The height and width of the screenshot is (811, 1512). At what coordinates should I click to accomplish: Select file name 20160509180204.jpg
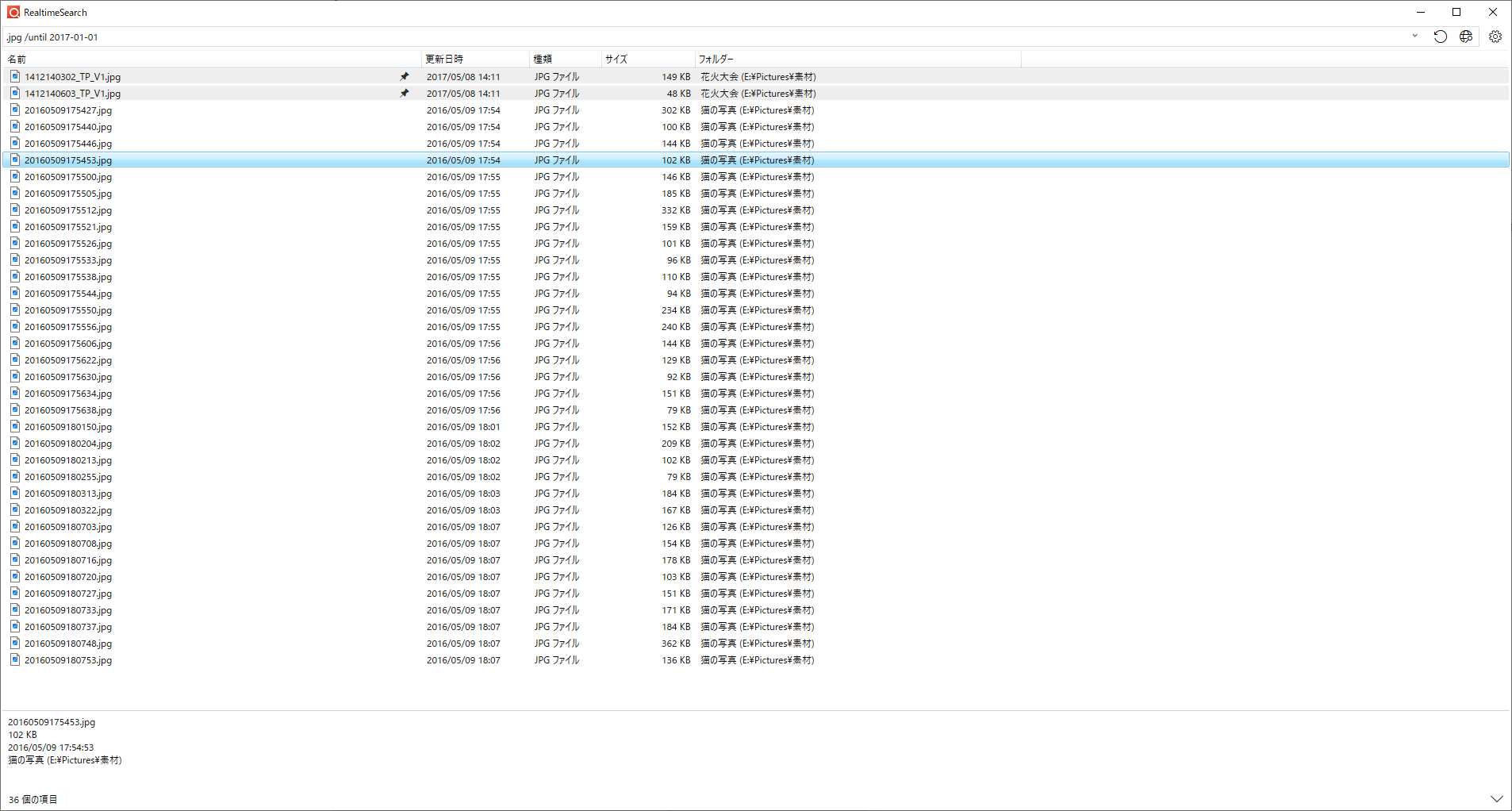(68, 444)
